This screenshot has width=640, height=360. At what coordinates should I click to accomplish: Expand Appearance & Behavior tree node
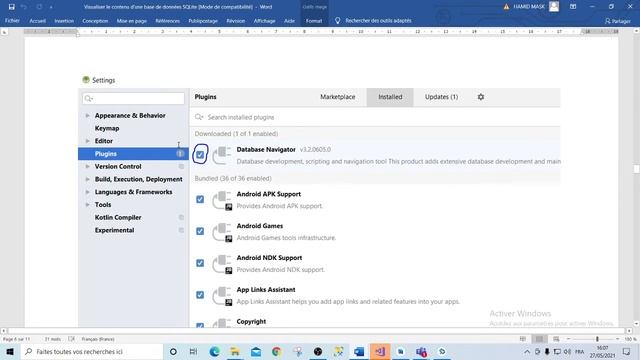[x=87, y=116]
